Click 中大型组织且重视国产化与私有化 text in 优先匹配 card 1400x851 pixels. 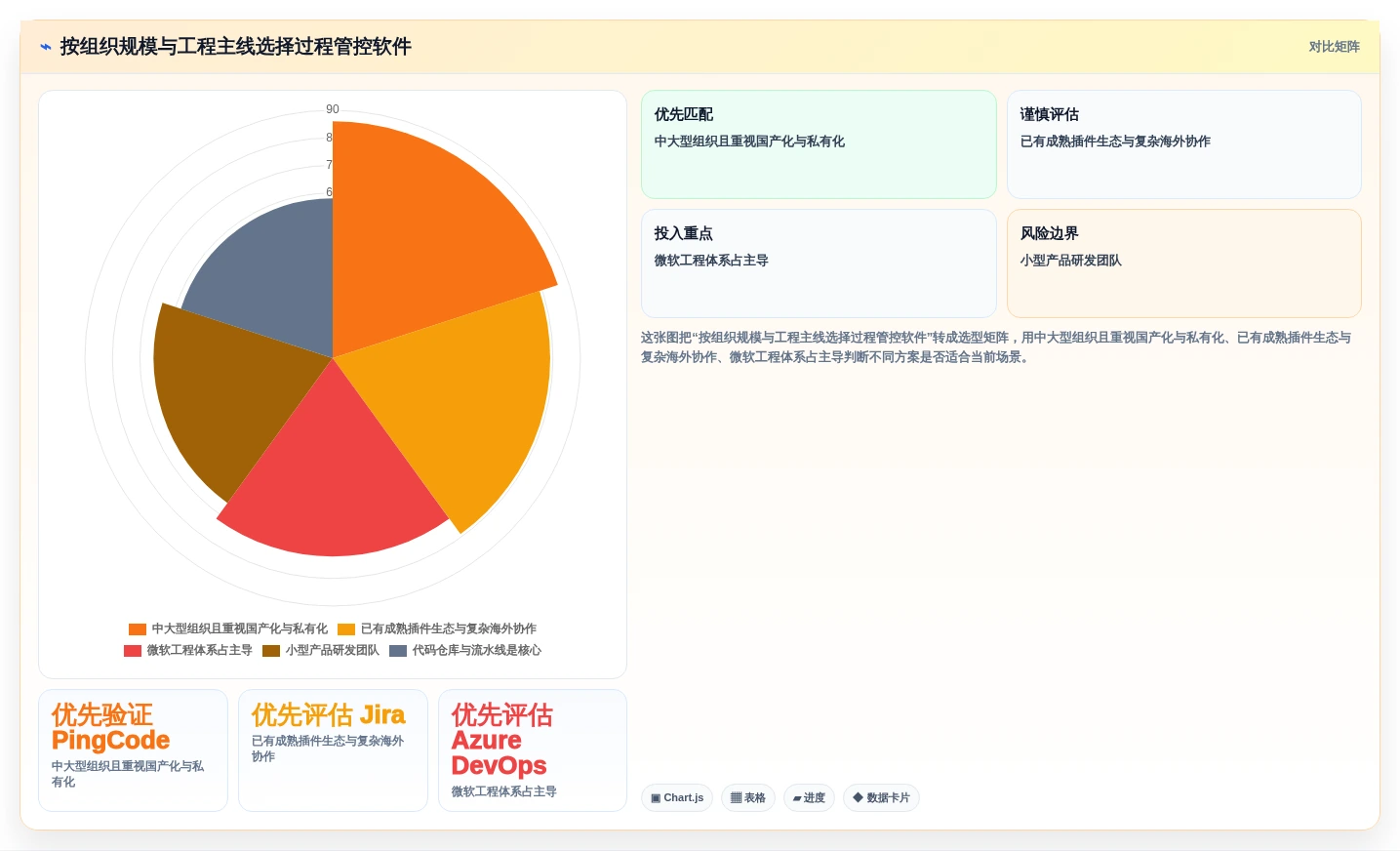[749, 142]
